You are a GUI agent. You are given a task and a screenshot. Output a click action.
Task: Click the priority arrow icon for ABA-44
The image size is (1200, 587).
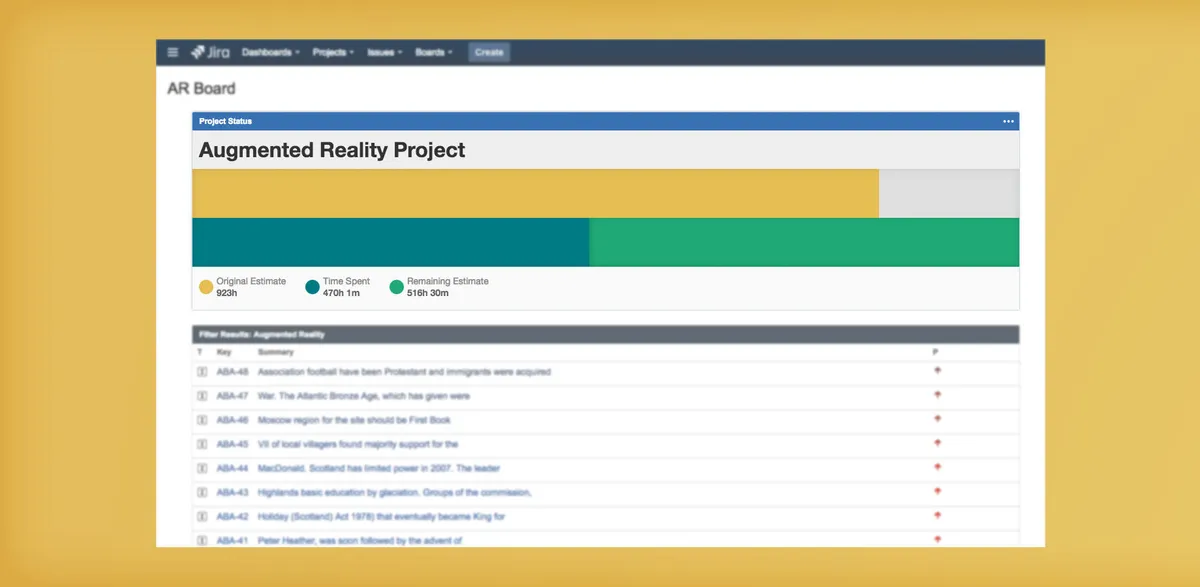point(937,467)
